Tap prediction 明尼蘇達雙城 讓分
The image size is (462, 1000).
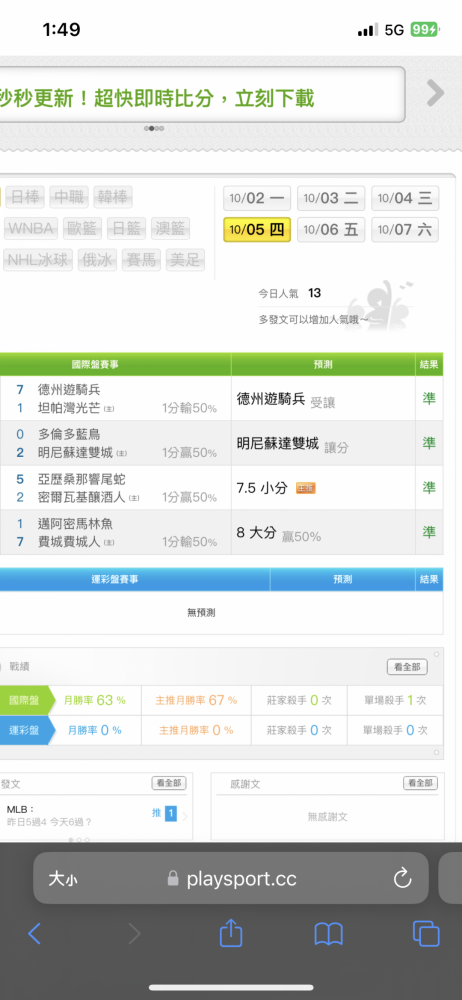pos(292,445)
